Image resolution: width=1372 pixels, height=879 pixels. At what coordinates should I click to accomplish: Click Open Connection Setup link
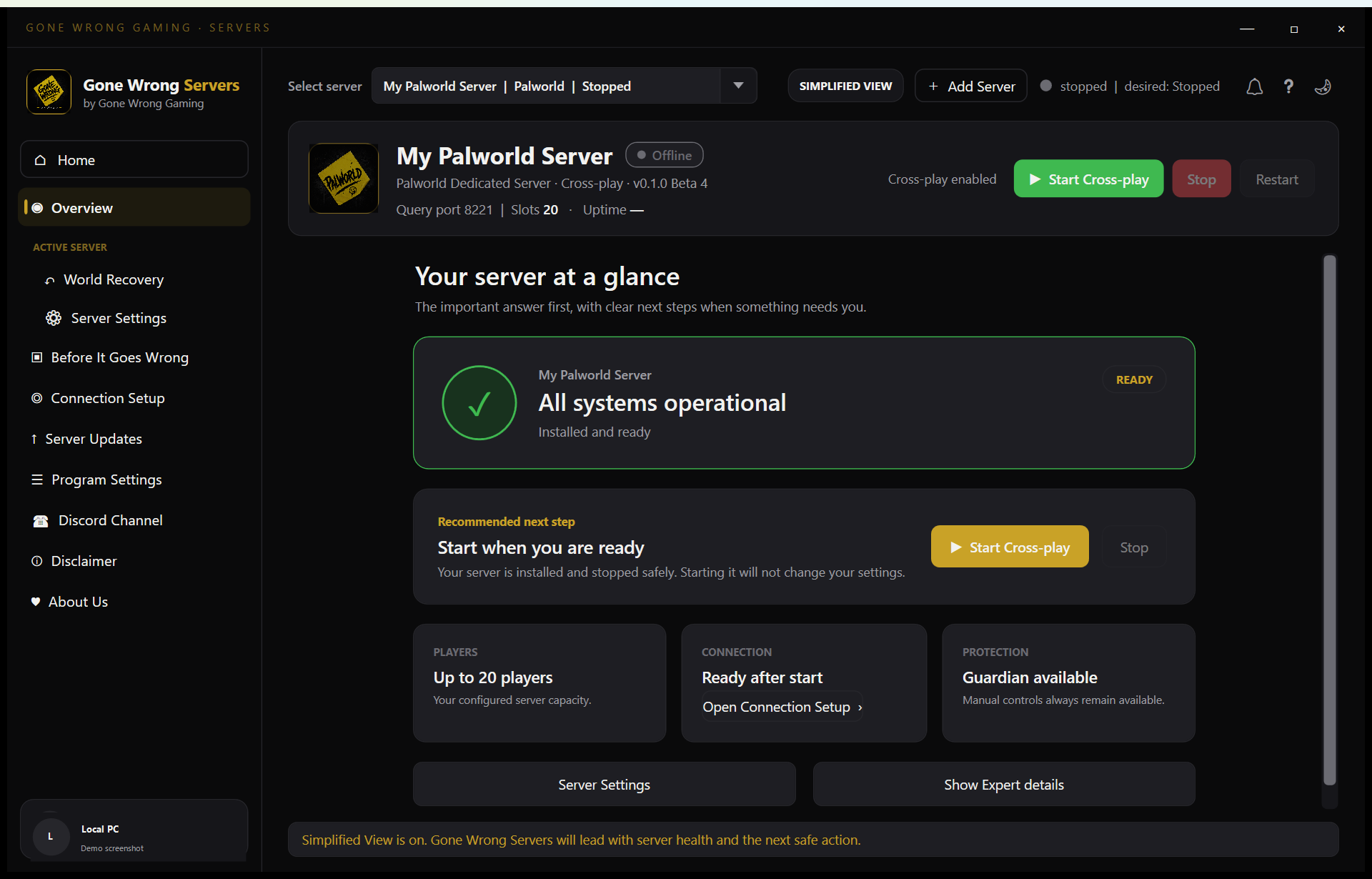tap(782, 707)
